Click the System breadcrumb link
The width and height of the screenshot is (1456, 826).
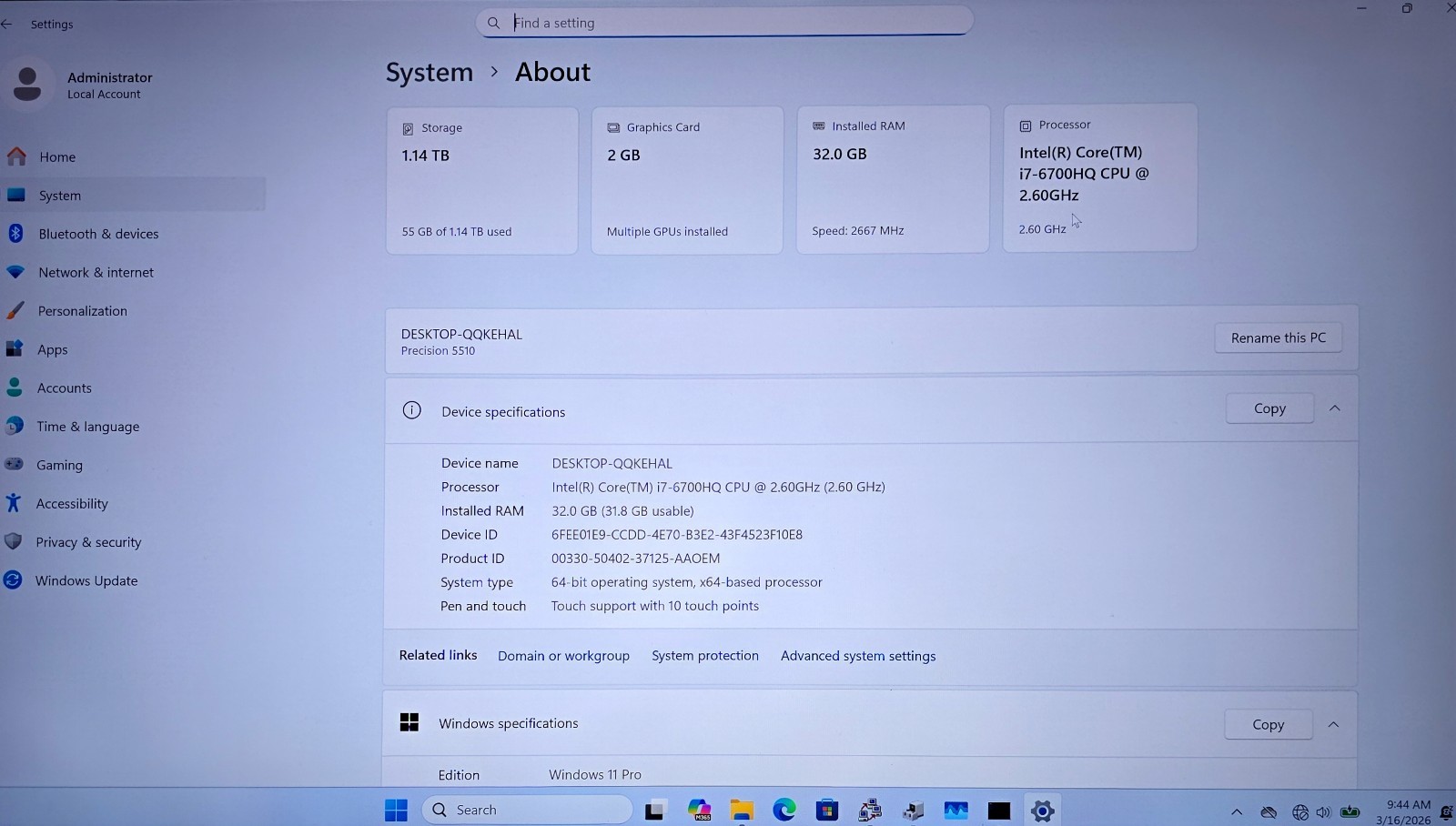pyautogui.click(x=430, y=72)
